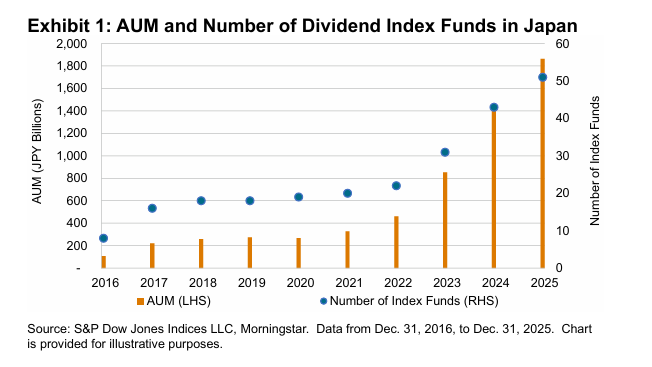Click the chart title 'Exhibit 1: AUM and Number of Dividend Index Funds in Japan'

click(302, 26)
